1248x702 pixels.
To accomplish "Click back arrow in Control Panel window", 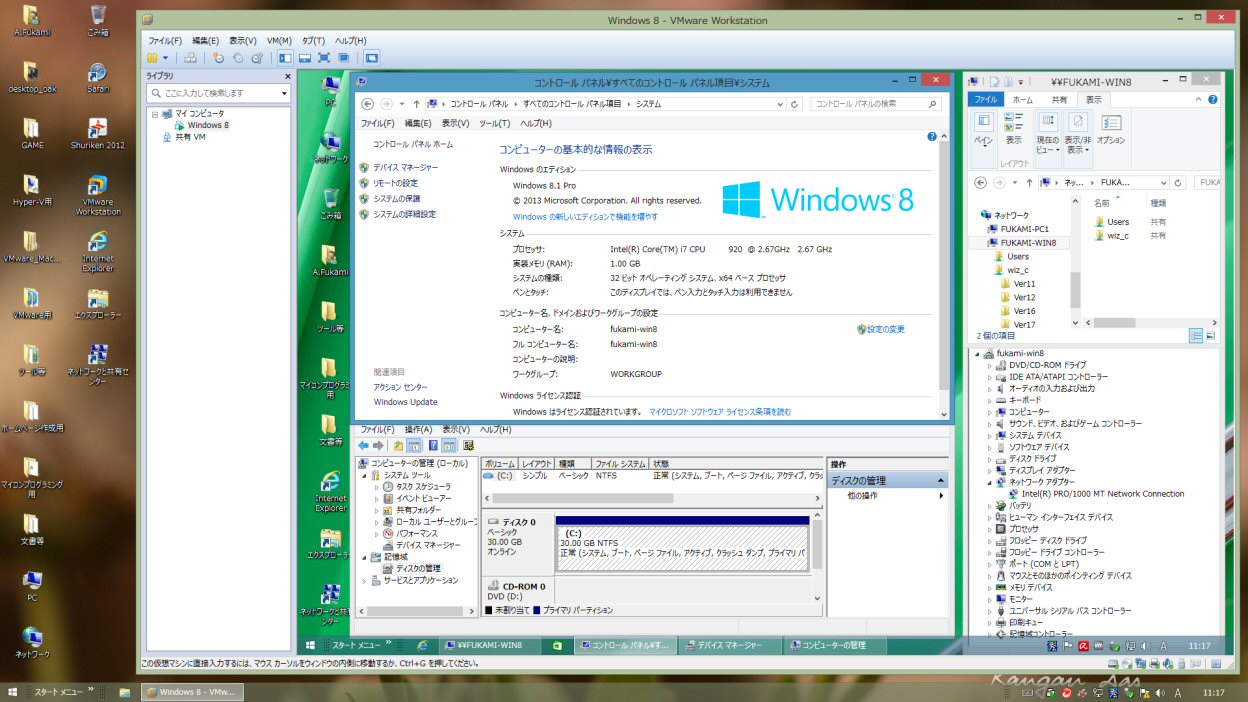I will [x=368, y=104].
